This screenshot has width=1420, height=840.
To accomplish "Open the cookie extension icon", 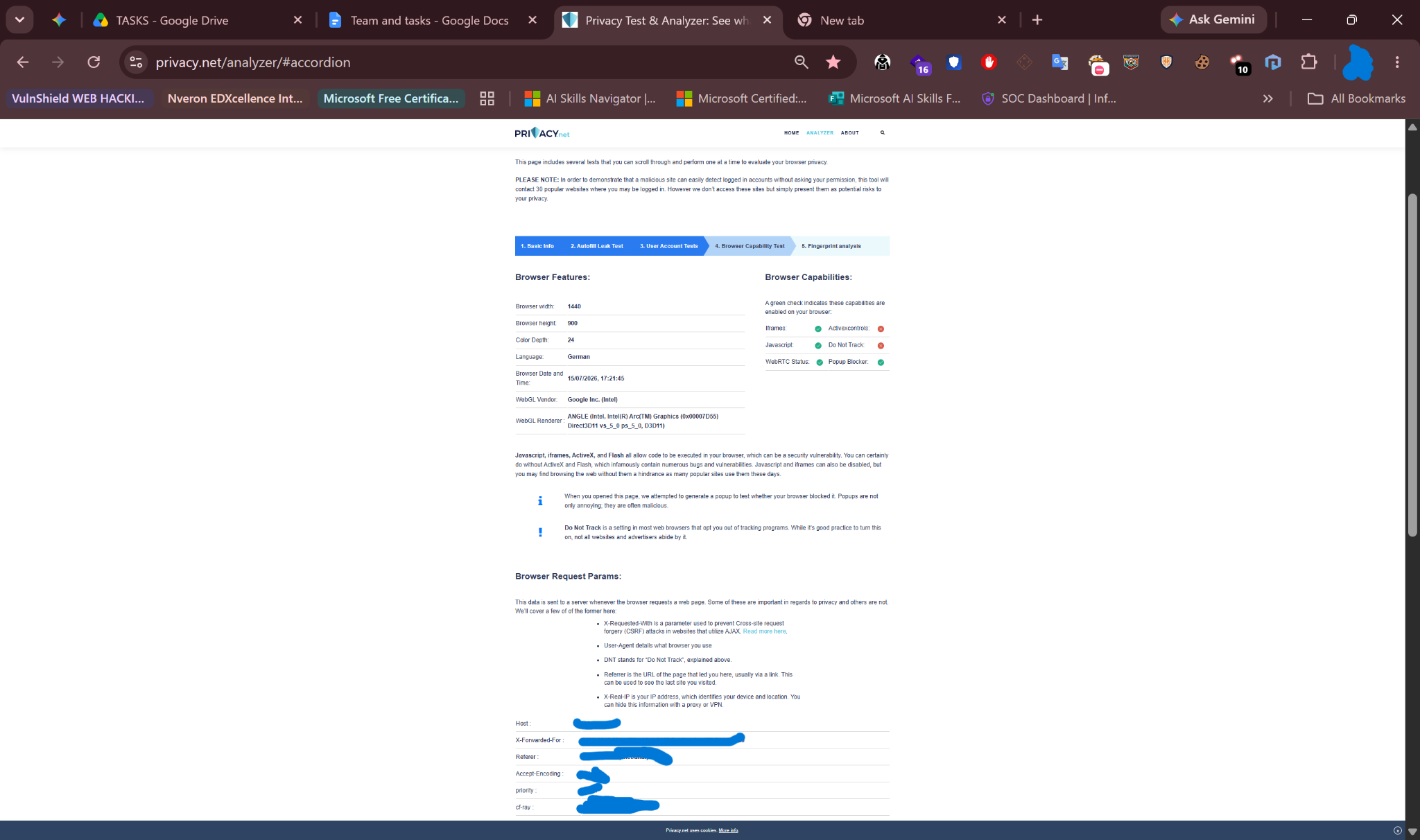I will [1202, 62].
